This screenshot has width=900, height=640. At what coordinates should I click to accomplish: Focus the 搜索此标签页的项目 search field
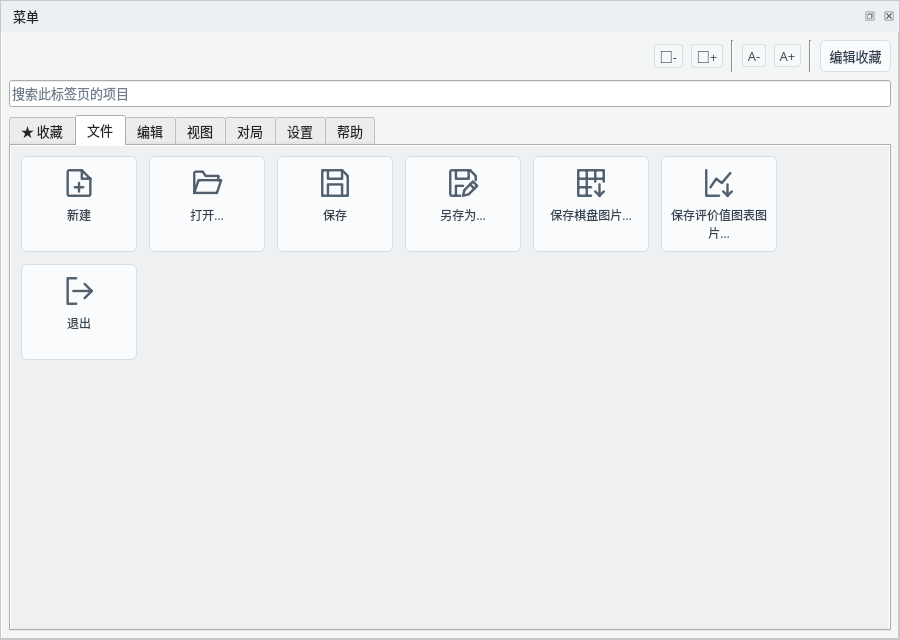click(x=450, y=94)
